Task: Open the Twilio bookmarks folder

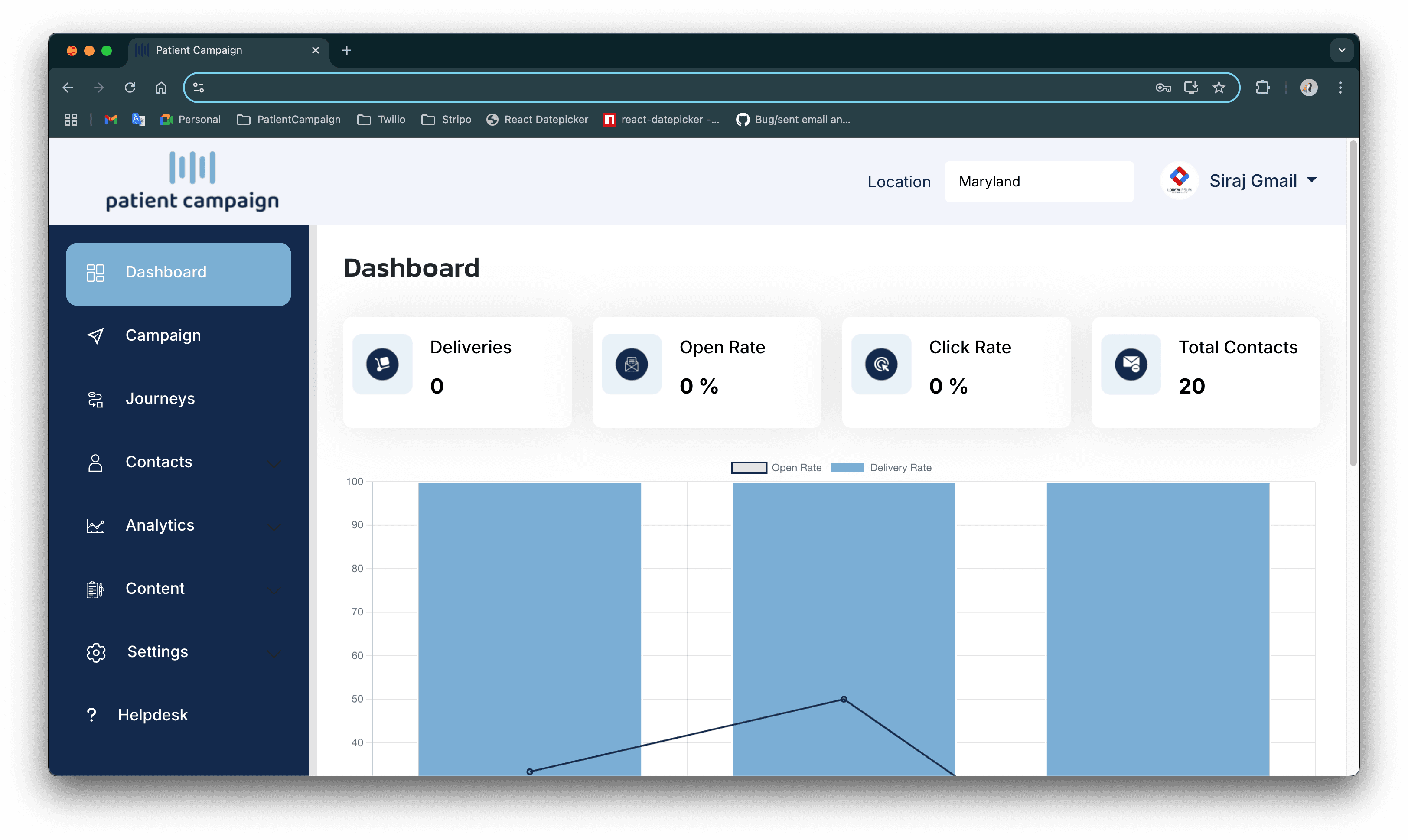Action: 381,120
